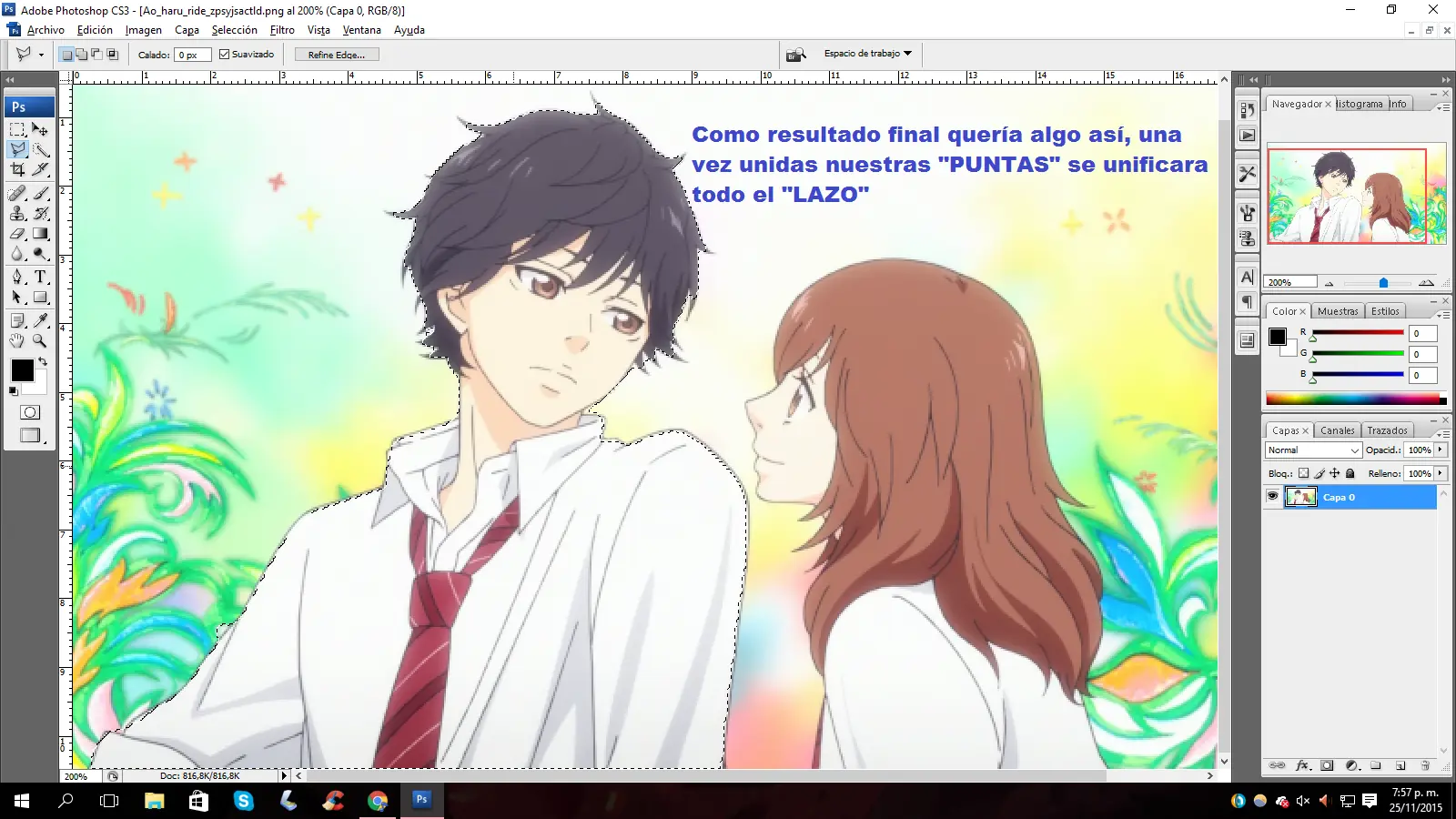Toggle the Suavizado checkbox

225,55
